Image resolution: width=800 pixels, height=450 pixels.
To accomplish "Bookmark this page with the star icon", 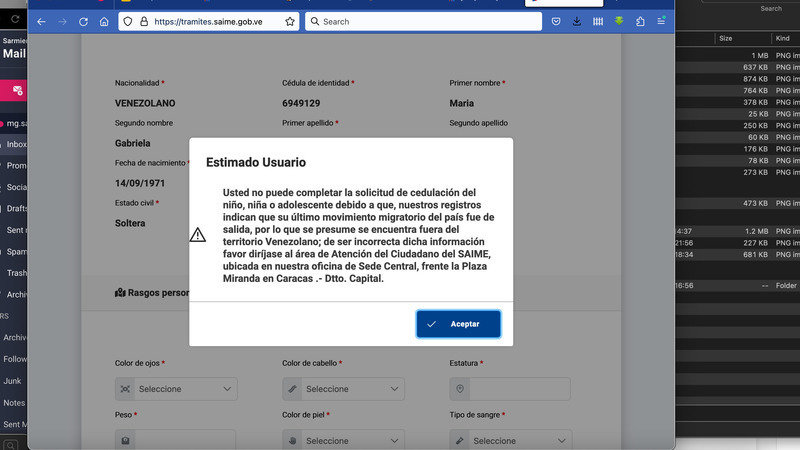I will point(289,21).
